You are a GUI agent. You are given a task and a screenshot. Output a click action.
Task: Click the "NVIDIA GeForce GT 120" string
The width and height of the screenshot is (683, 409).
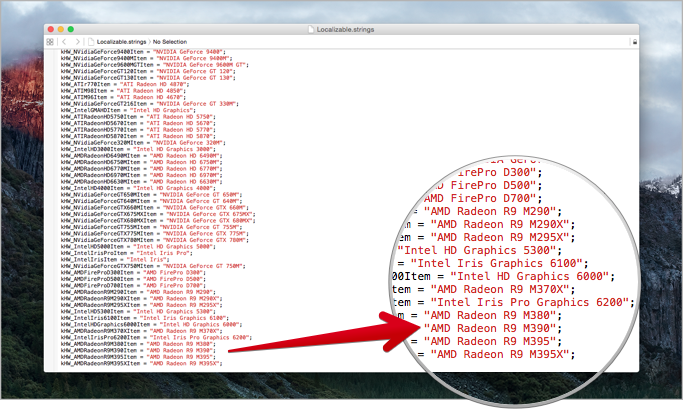coord(194,71)
